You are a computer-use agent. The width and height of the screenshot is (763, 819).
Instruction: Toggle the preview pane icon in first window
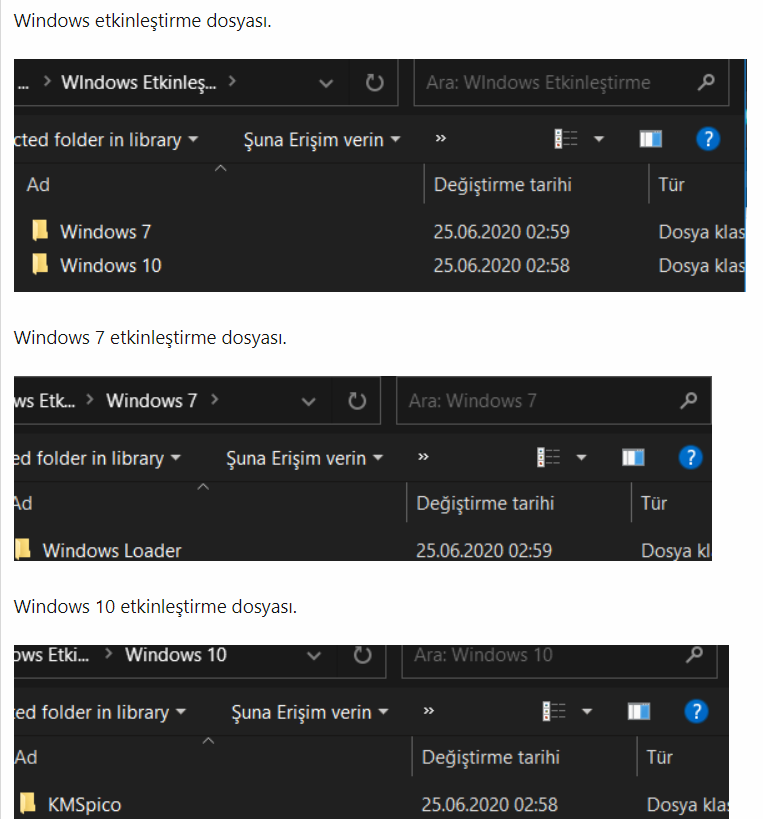(x=651, y=139)
